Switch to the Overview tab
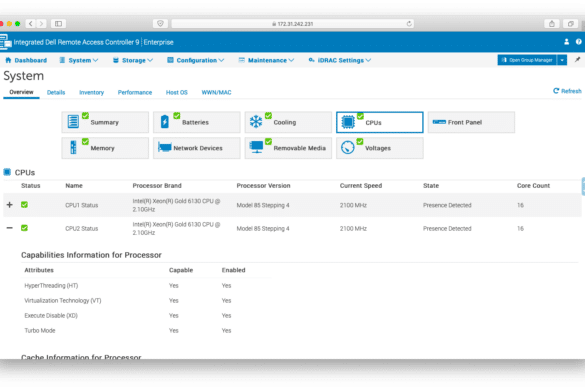The image size is (585, 390). (x=21, y=92)
